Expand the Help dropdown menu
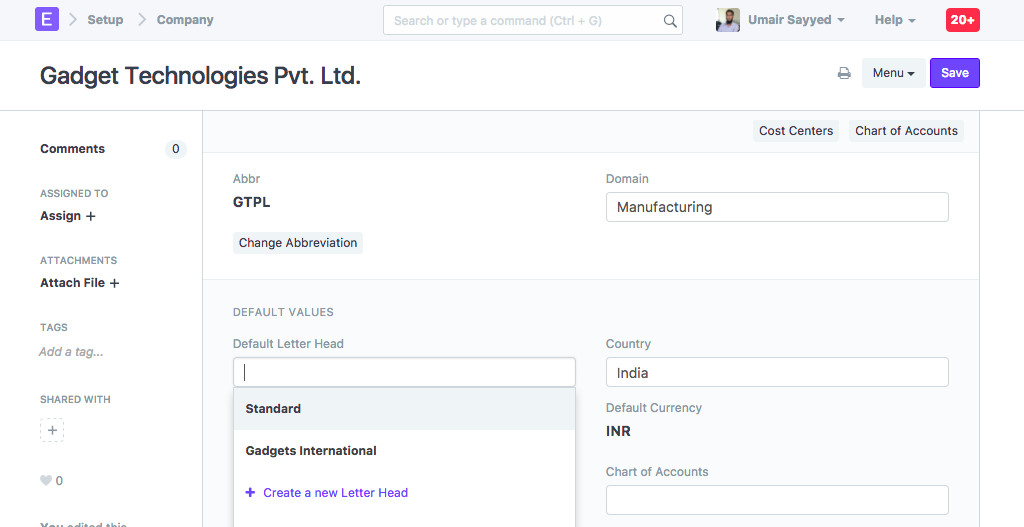The image size is (1024, 527). (895, 20)
